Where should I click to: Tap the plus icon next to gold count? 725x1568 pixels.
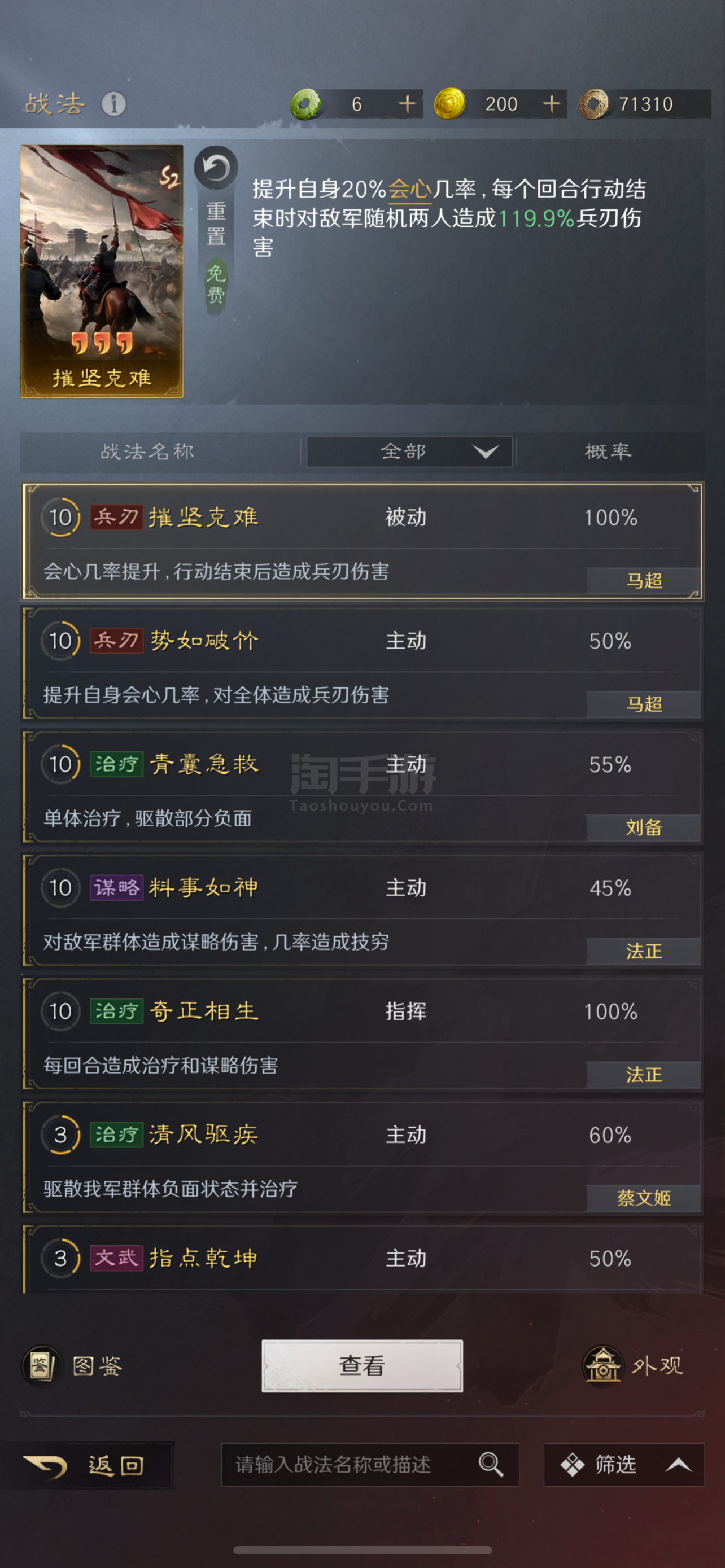click(551, 104)
